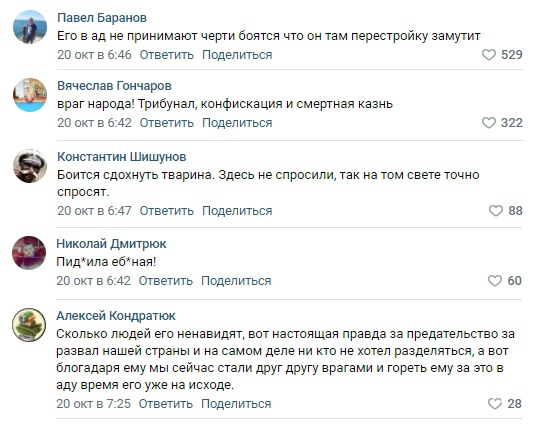
Task: Open profile link Вячеслав Гончаров
Action: click(114, 86)
